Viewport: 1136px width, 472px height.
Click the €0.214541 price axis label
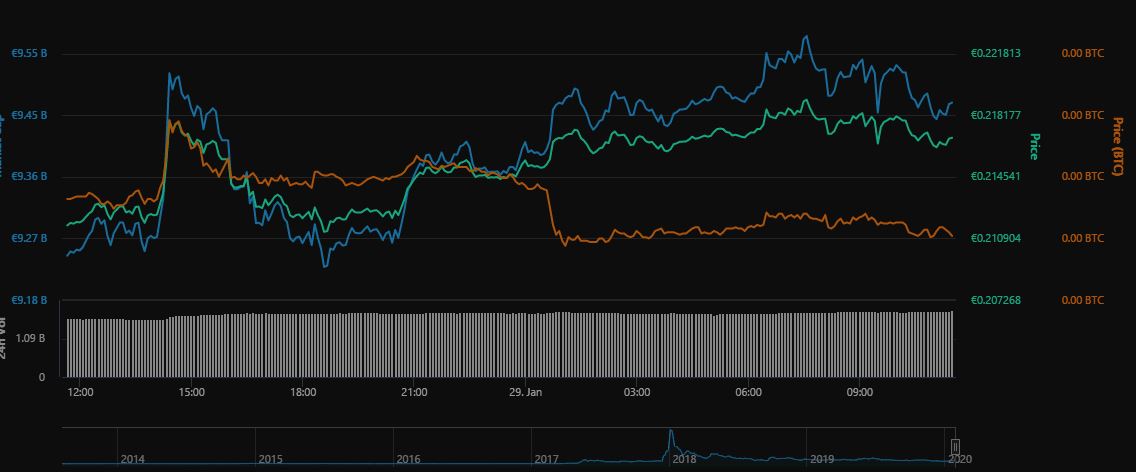[995, 176]
